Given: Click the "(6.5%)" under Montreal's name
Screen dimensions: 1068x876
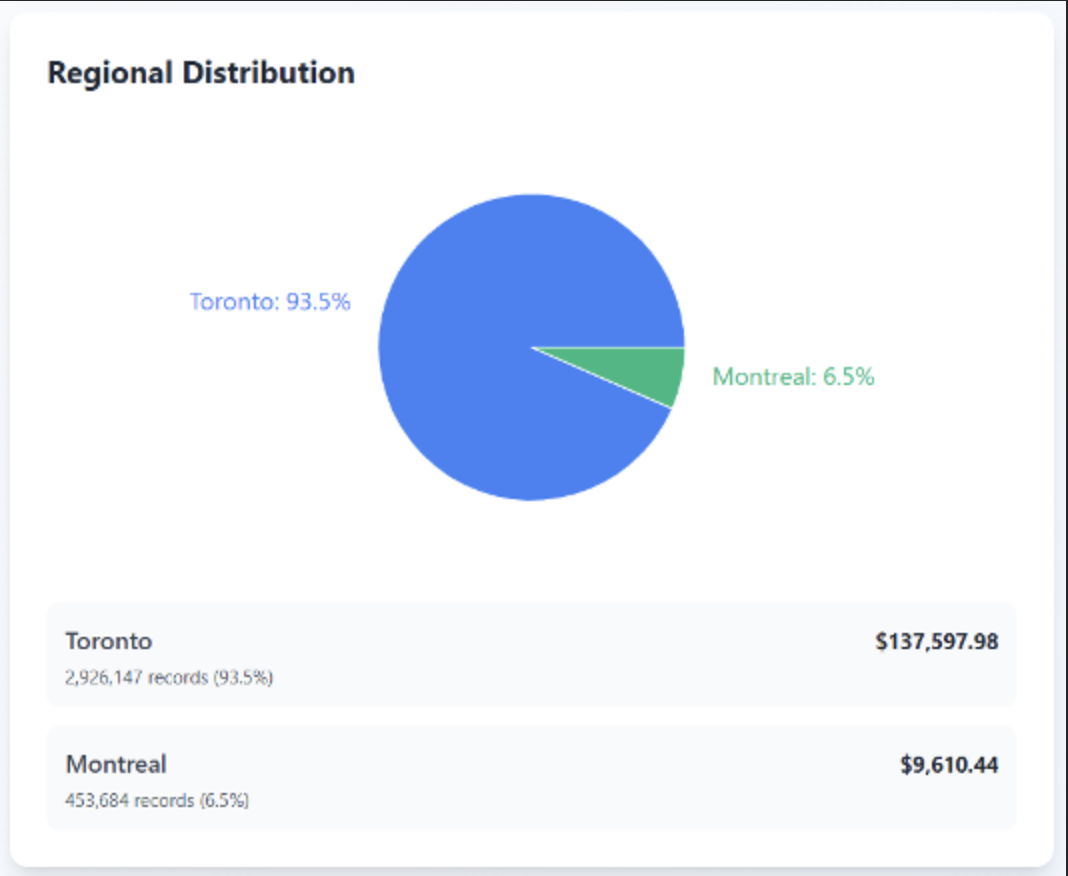Looking at the screenshot, I should click(223, 801).
